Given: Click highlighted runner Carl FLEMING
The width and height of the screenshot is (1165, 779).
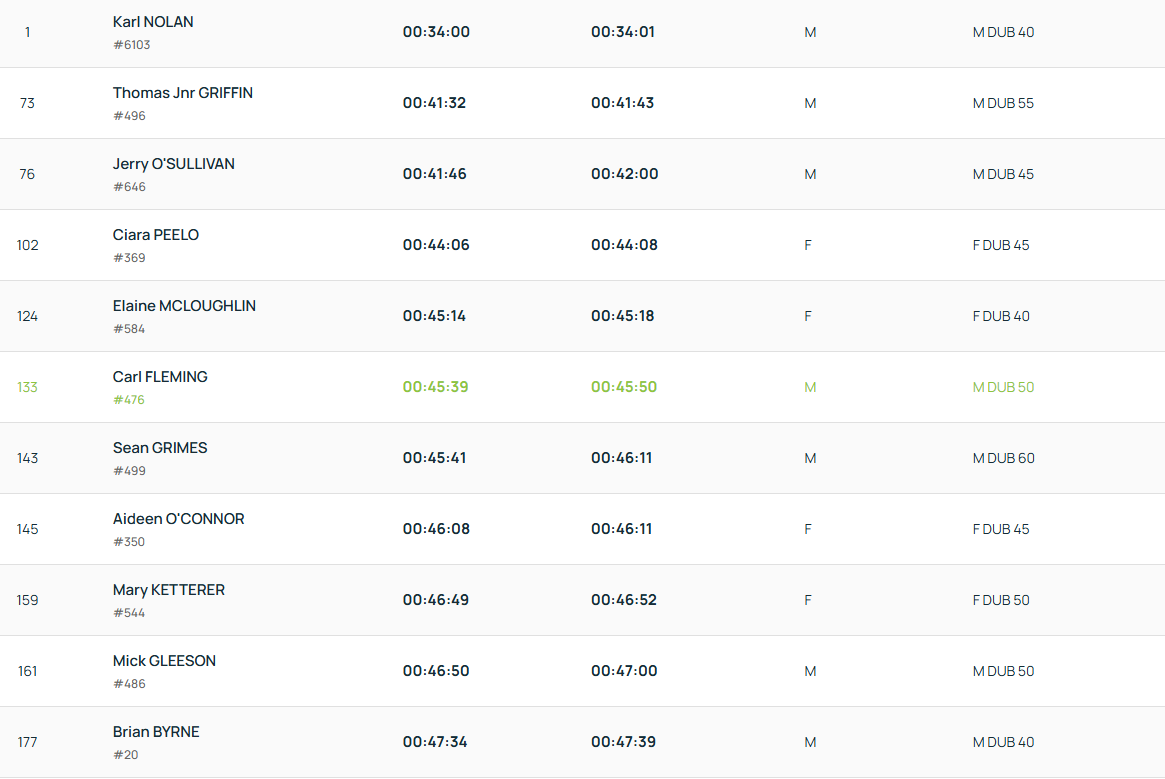Looking at the screenshot, I should click(160, 377).
